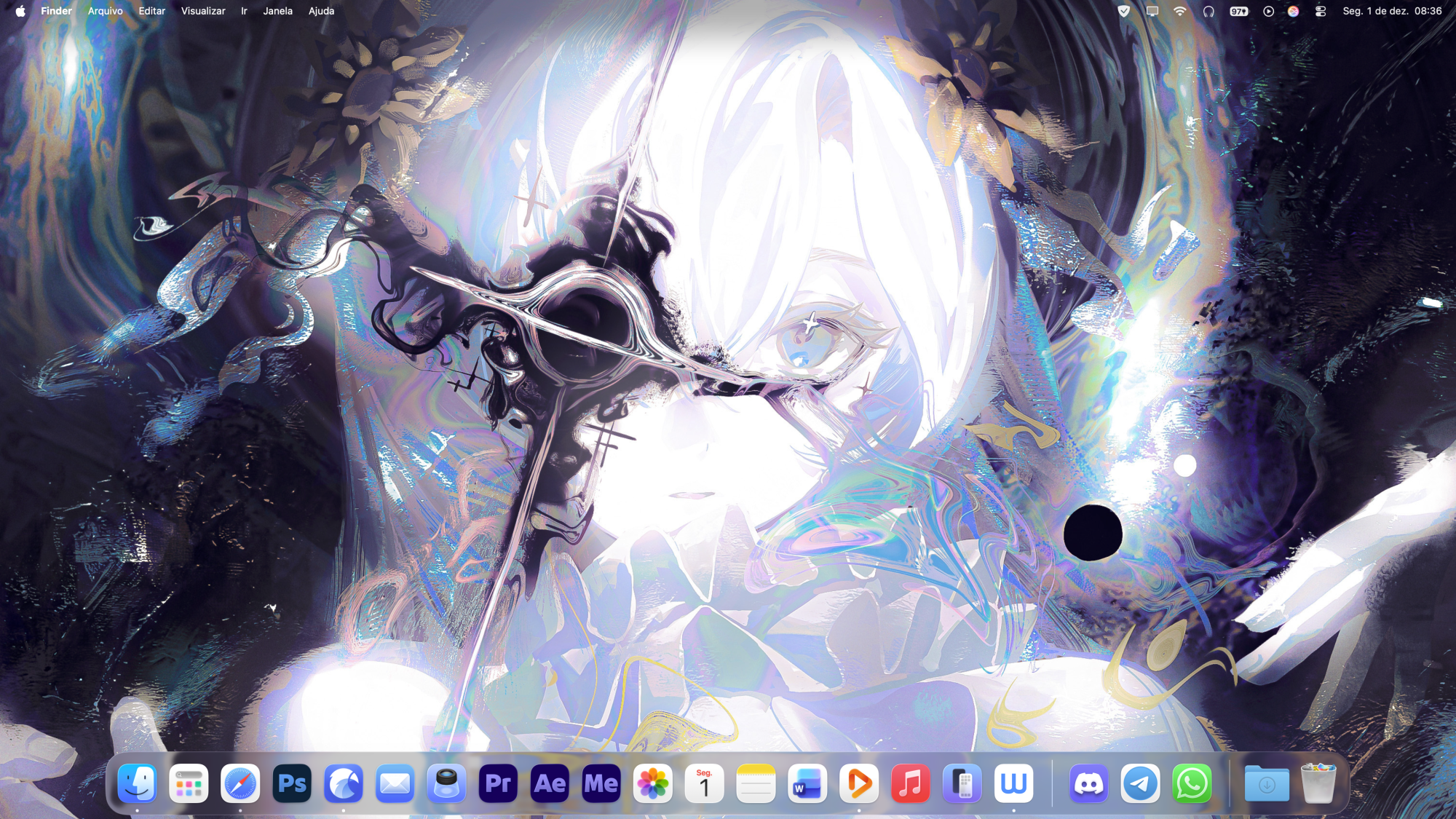The width and height of the screenshot is (1456, 819).
Task: Open the Music app in dock
Action: [x=910, y=784]
